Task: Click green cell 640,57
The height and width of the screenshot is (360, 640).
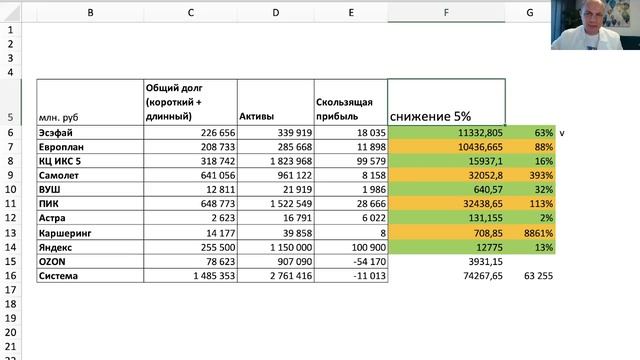Action: click(447, 189)
